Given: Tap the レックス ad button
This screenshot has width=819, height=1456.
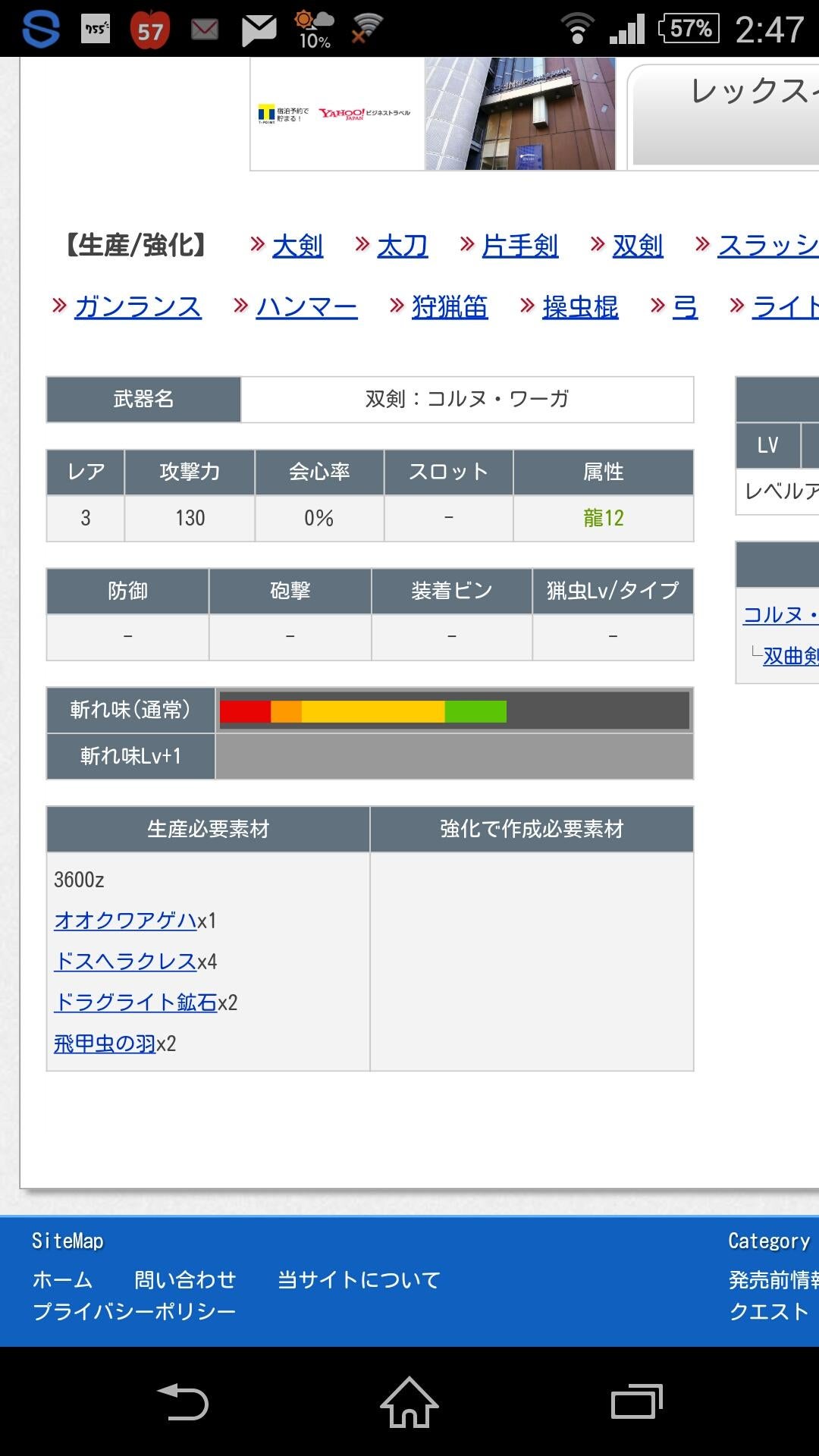Looking at the screenshot, I should [x=725, y=115].
